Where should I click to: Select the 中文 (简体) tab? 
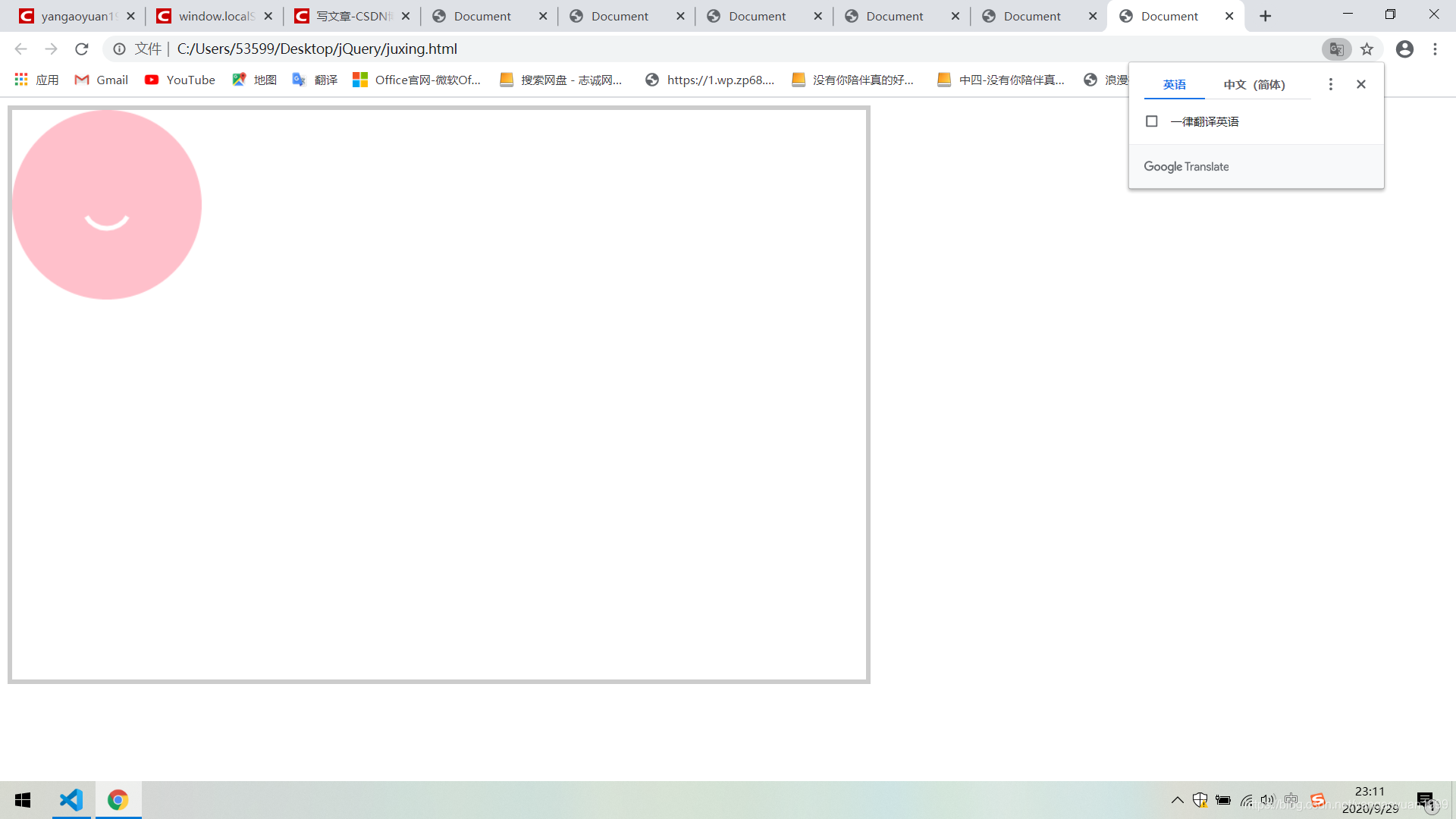point(1254,84)
